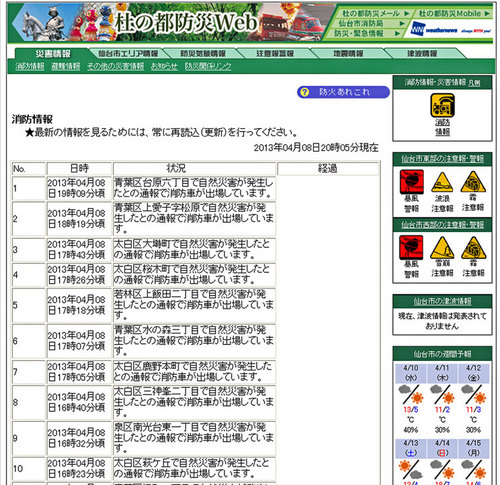
Task: Open the 消防情報 submenu link
Action: click(30, 66)
